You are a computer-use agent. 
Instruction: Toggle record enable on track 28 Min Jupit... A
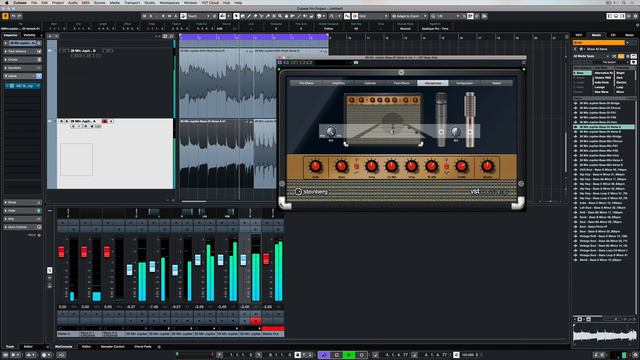tap(104, 121)
